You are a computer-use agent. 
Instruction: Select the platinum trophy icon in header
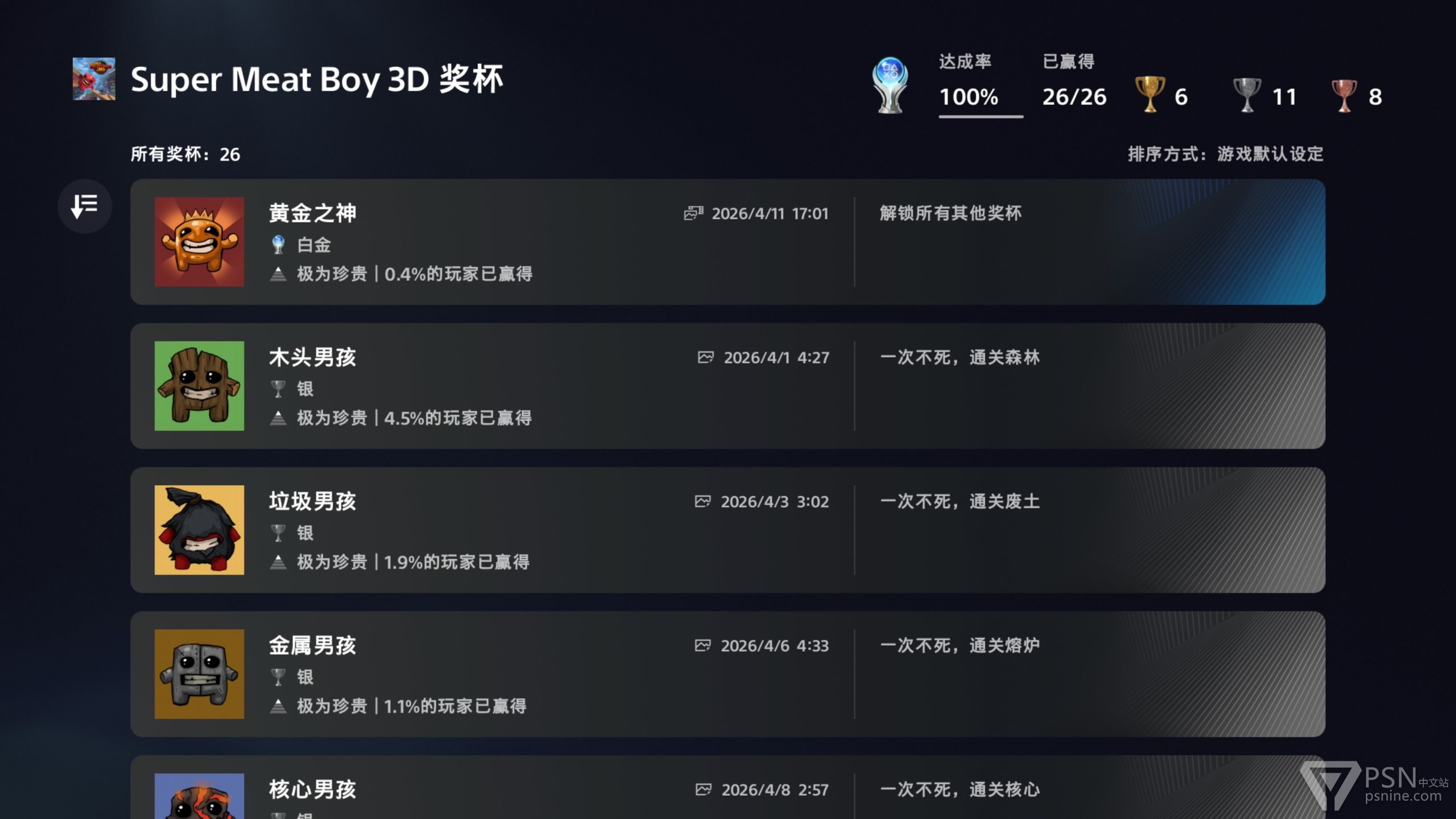point(890,85)
